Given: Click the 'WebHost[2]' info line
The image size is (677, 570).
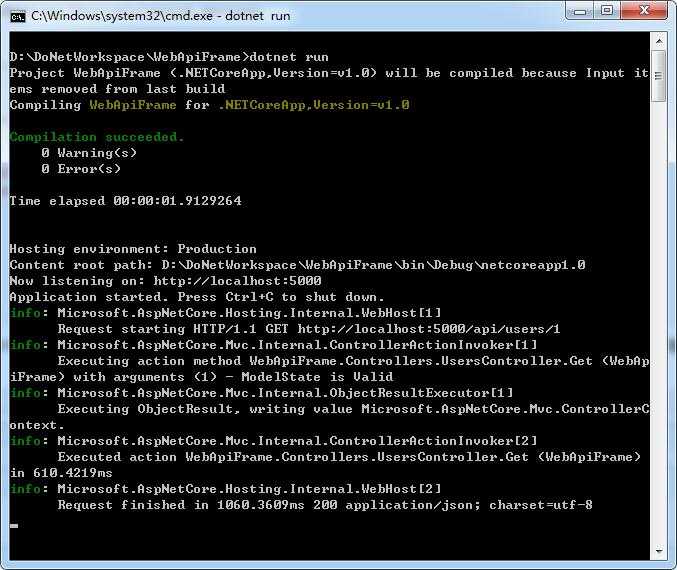Looking at the screenshot, I should click(x=225, y=489).
